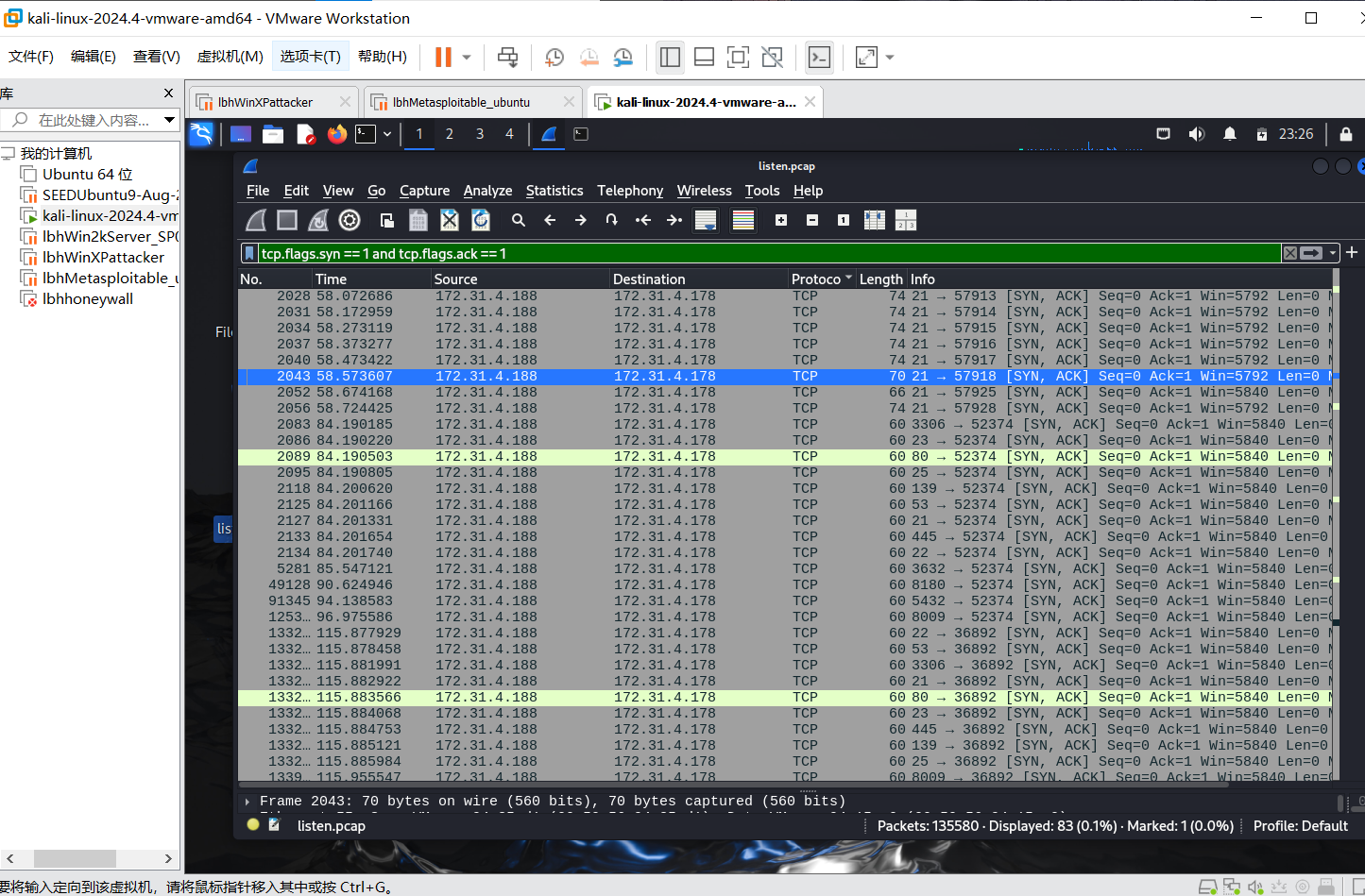The image size is (1365, 896).
Task: Click the volume icon in the Kali panel
Action: pos(1197,134)
